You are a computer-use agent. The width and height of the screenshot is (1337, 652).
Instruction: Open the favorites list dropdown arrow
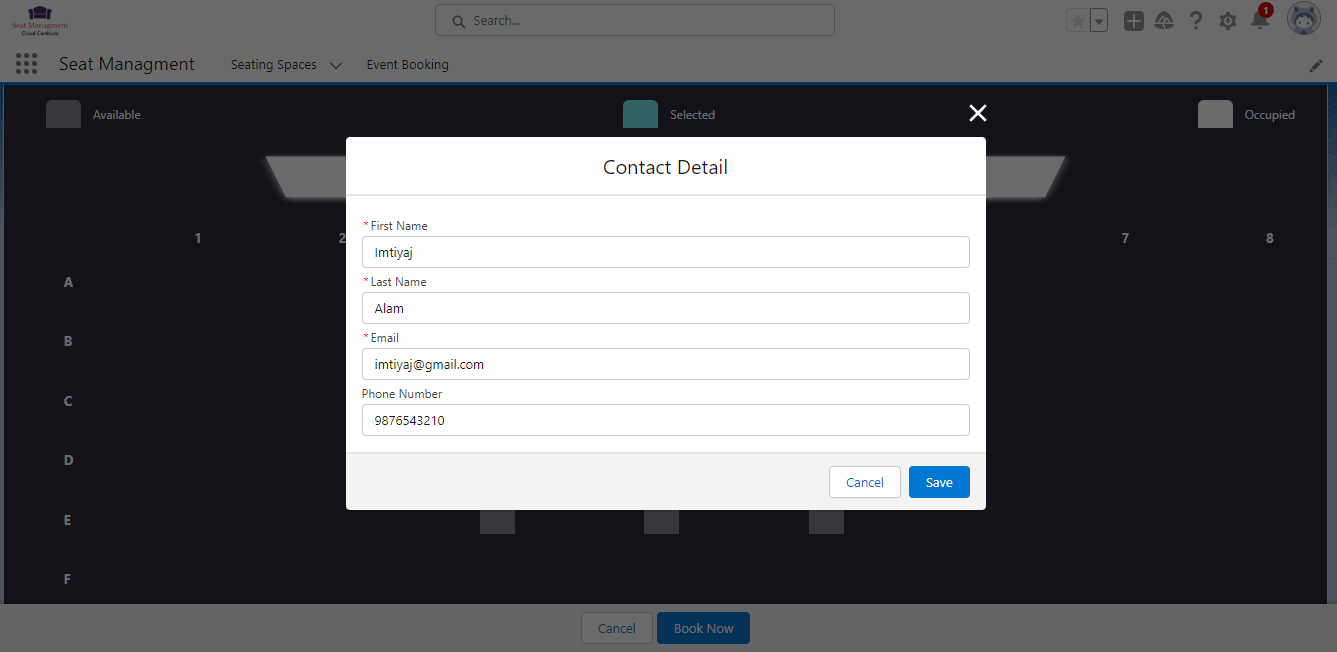[1099, 21]
